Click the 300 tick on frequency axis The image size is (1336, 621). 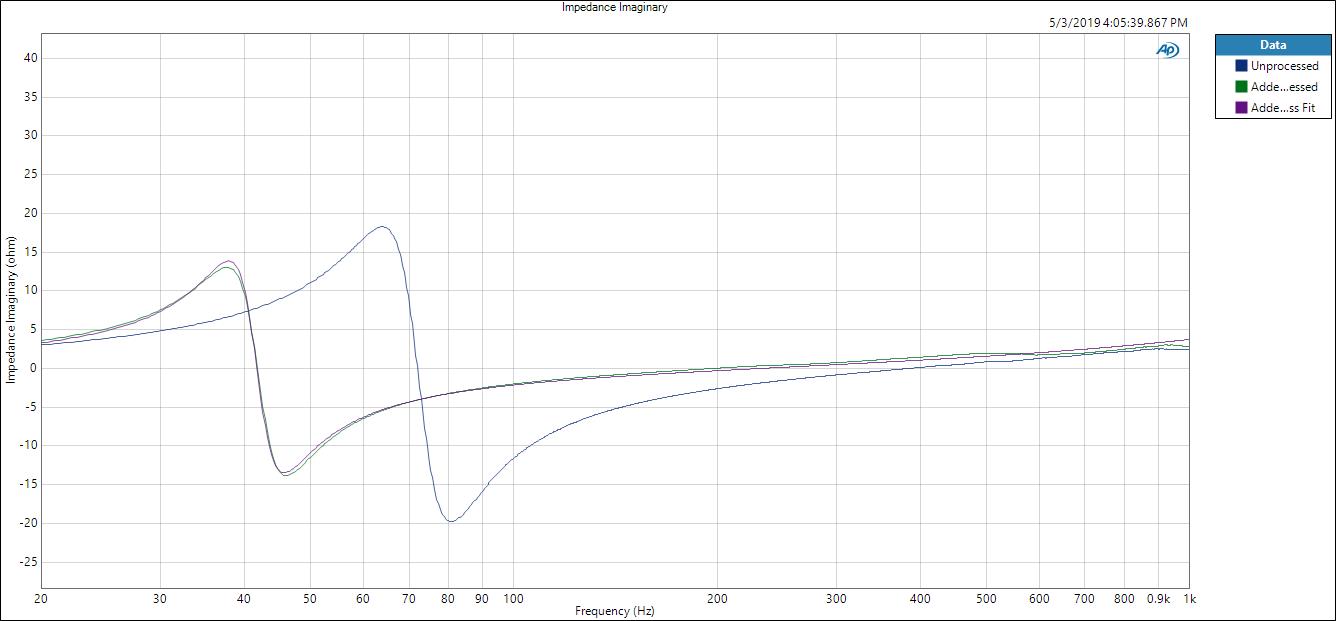click(x=836, y=599)
